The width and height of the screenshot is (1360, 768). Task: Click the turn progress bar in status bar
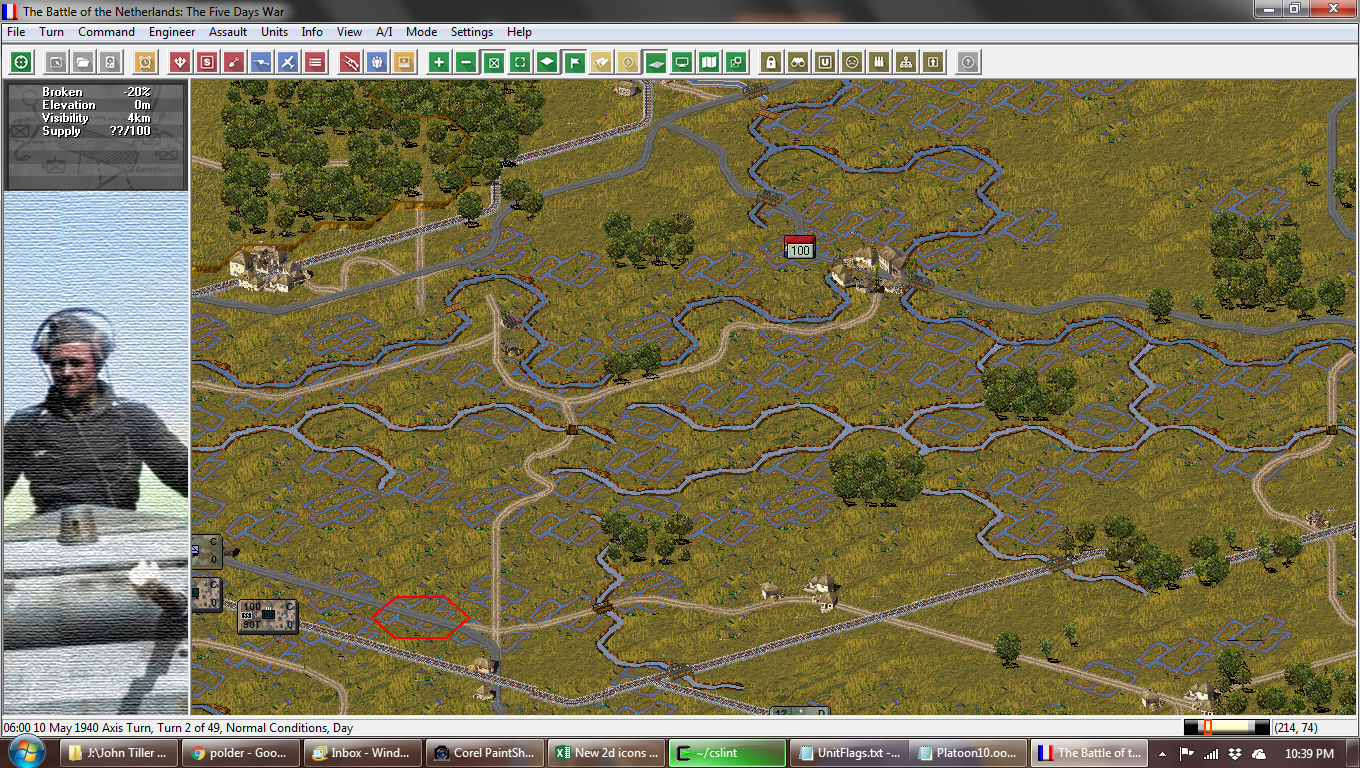[x=1226, y=727]
